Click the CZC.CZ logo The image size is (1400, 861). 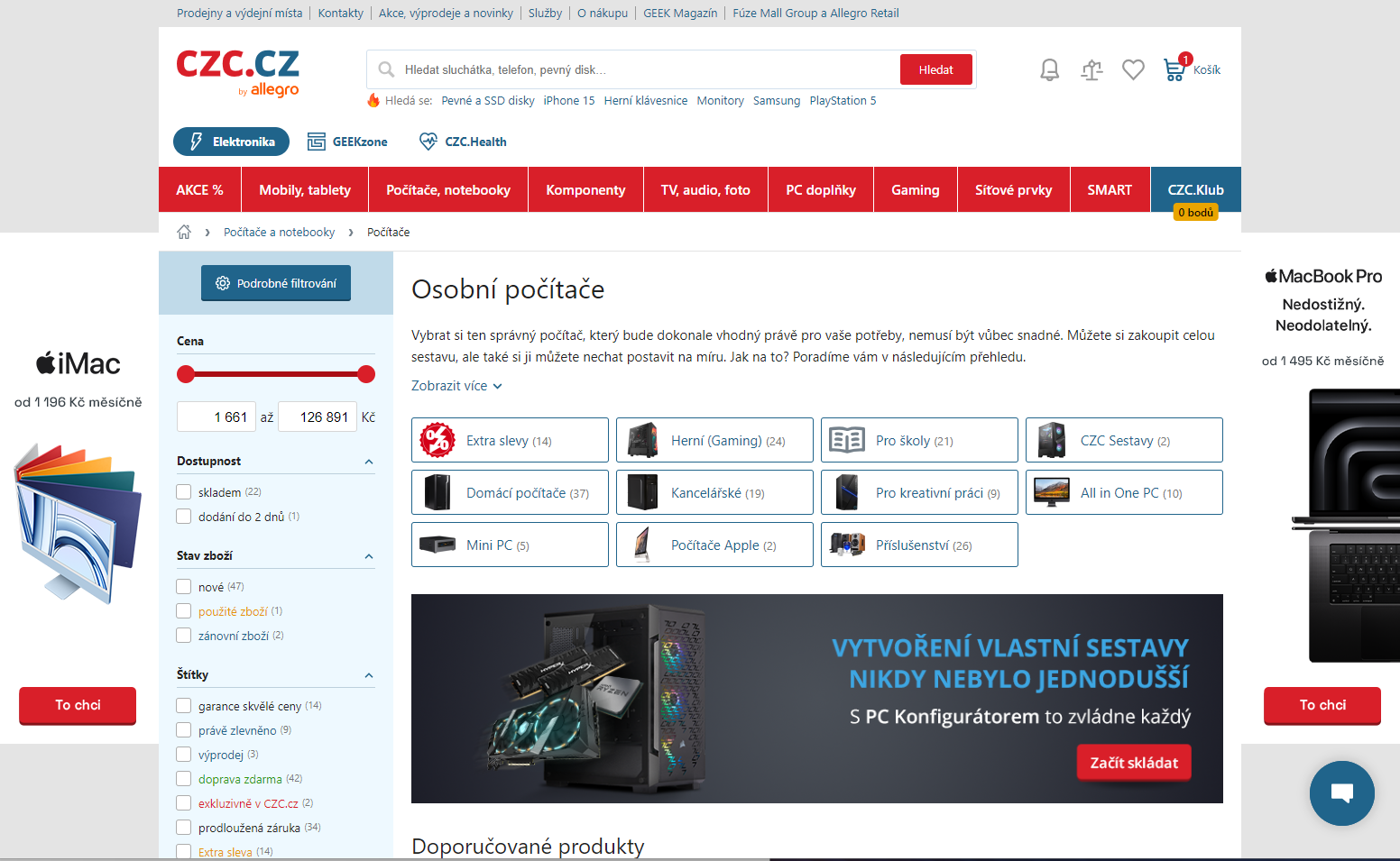coord(237,72)
